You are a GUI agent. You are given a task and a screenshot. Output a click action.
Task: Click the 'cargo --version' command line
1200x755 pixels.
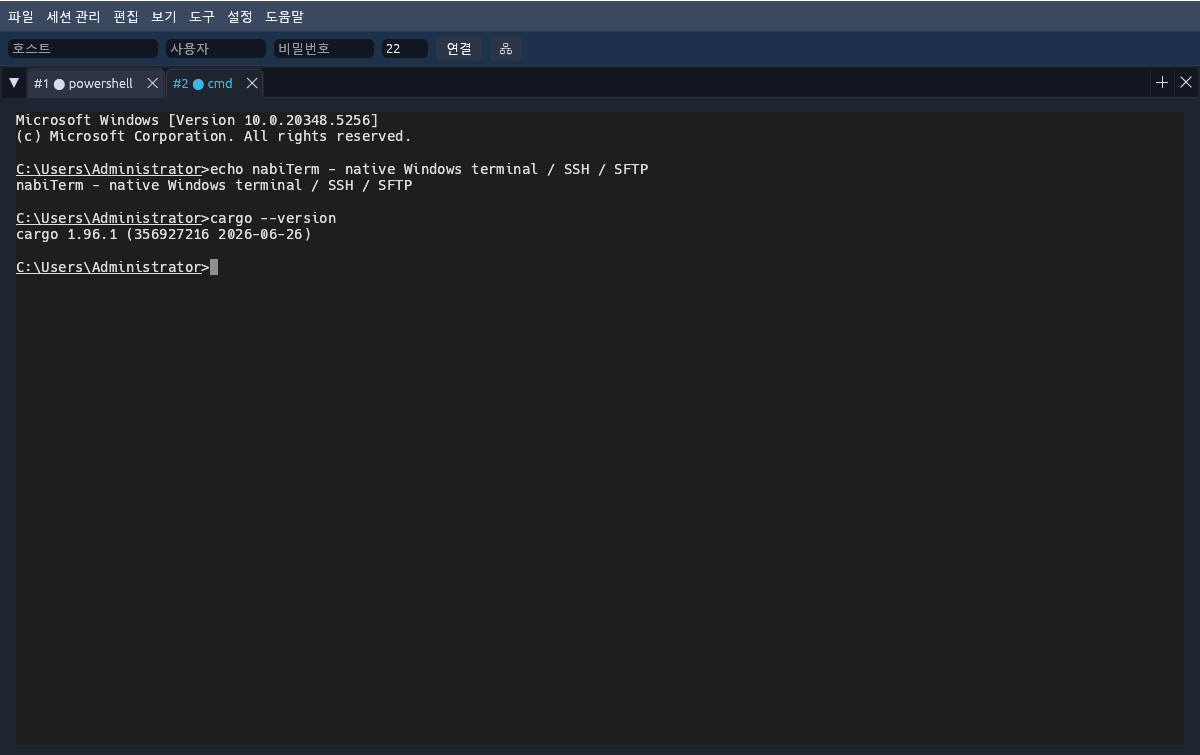point(176,218)
